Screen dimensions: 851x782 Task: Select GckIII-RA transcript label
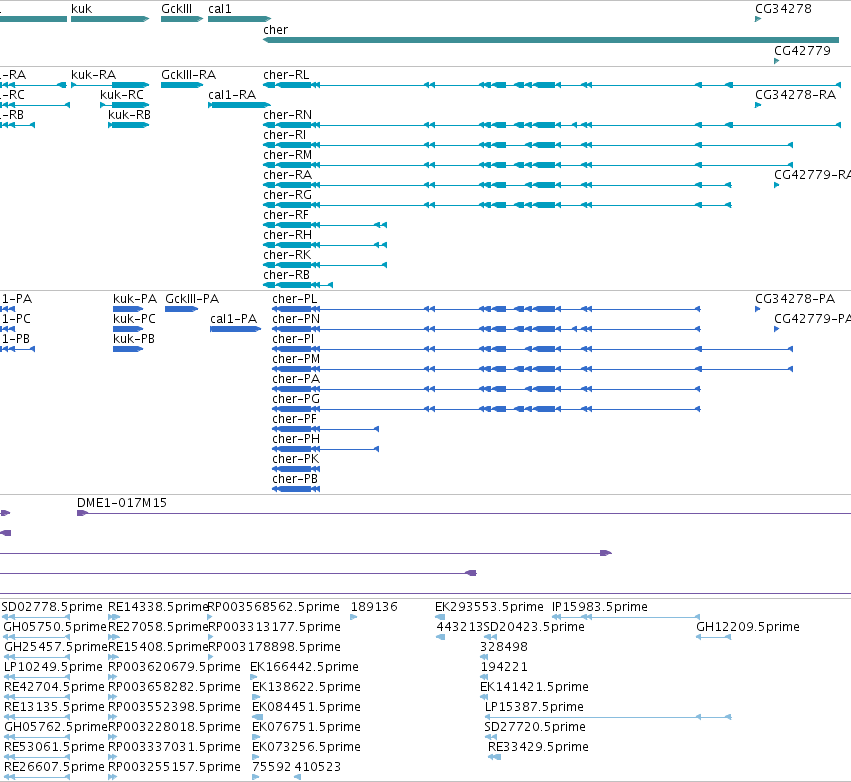[x=188, y=74]
